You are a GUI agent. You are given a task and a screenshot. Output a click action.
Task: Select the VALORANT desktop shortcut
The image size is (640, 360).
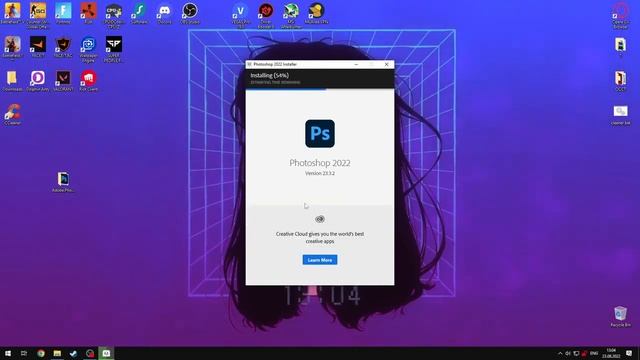pyautogui.click(x=63, y=80)
